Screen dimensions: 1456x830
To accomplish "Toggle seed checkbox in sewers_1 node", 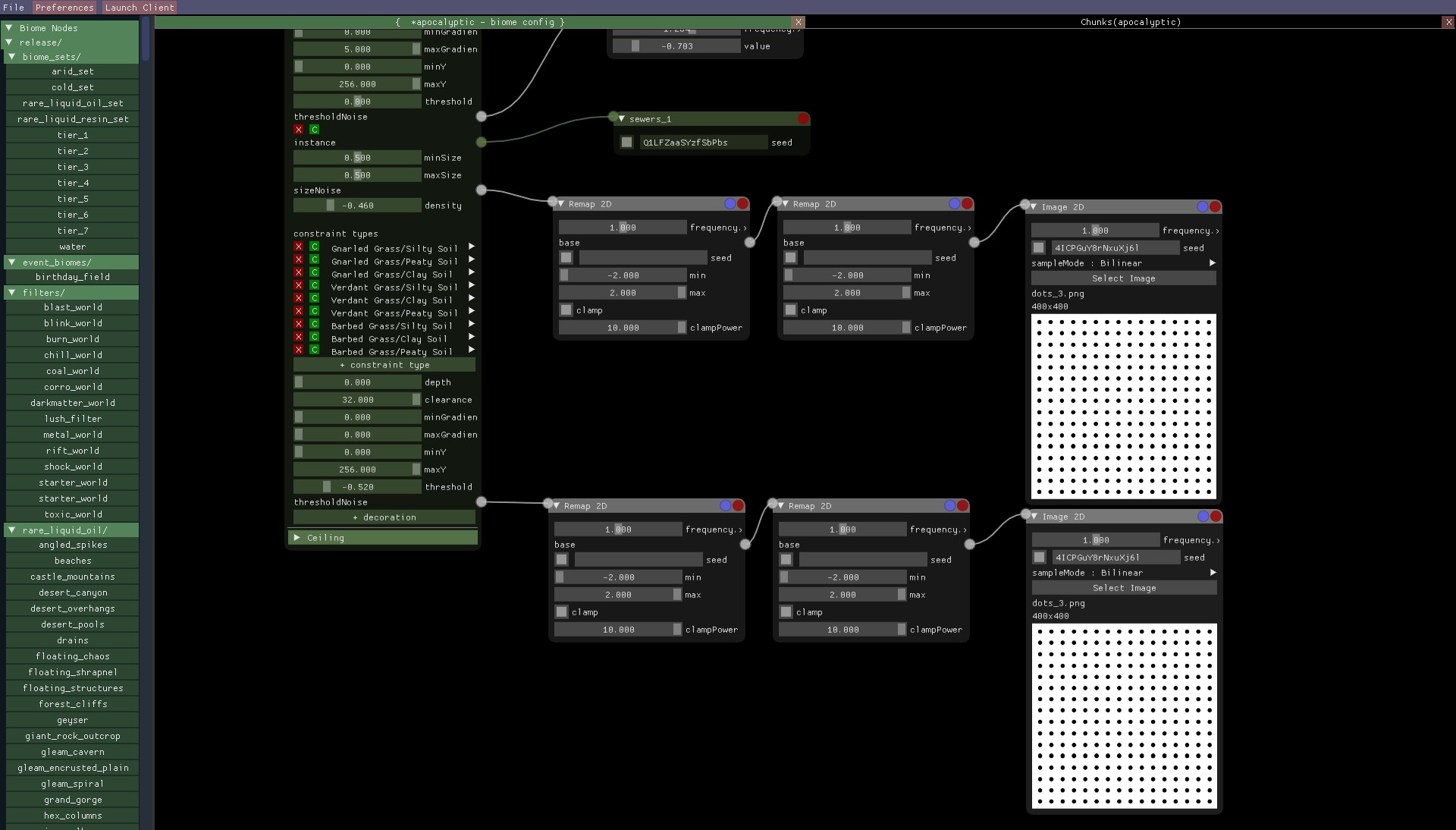I will (x=626, y=143).
